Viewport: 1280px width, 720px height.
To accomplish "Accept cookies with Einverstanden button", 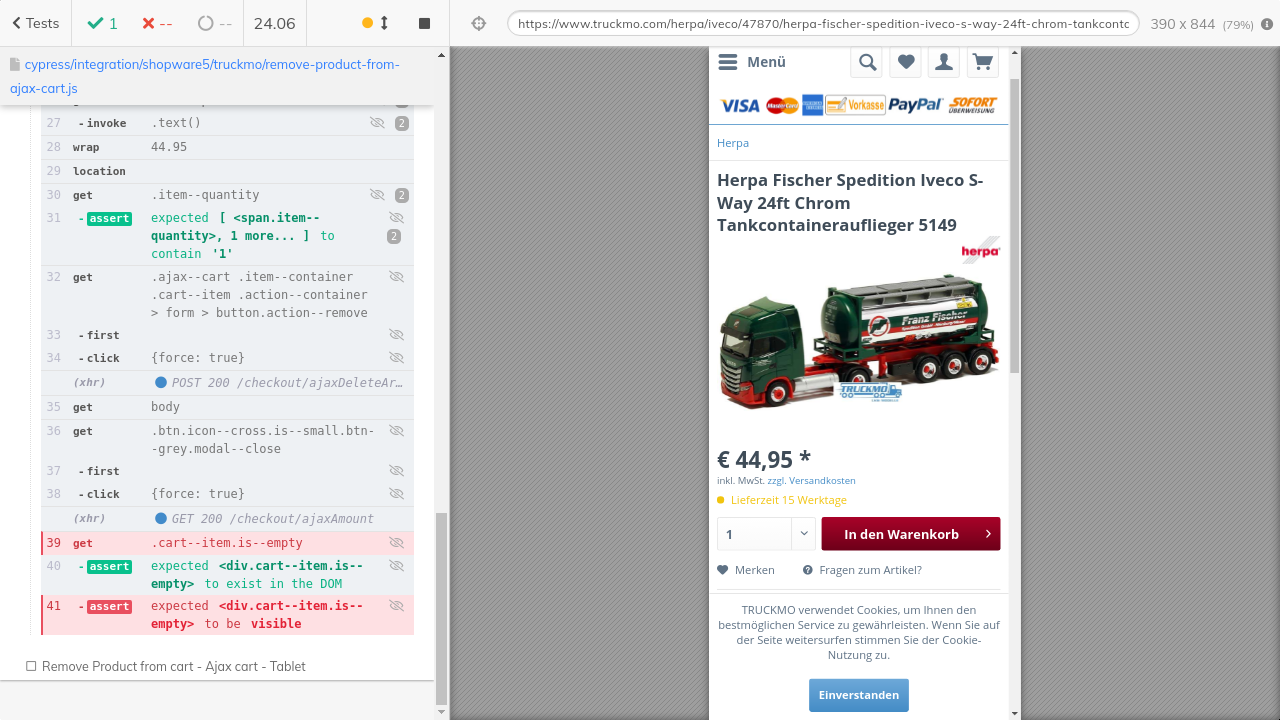I will pyautogui.click(x=858, y=695).
